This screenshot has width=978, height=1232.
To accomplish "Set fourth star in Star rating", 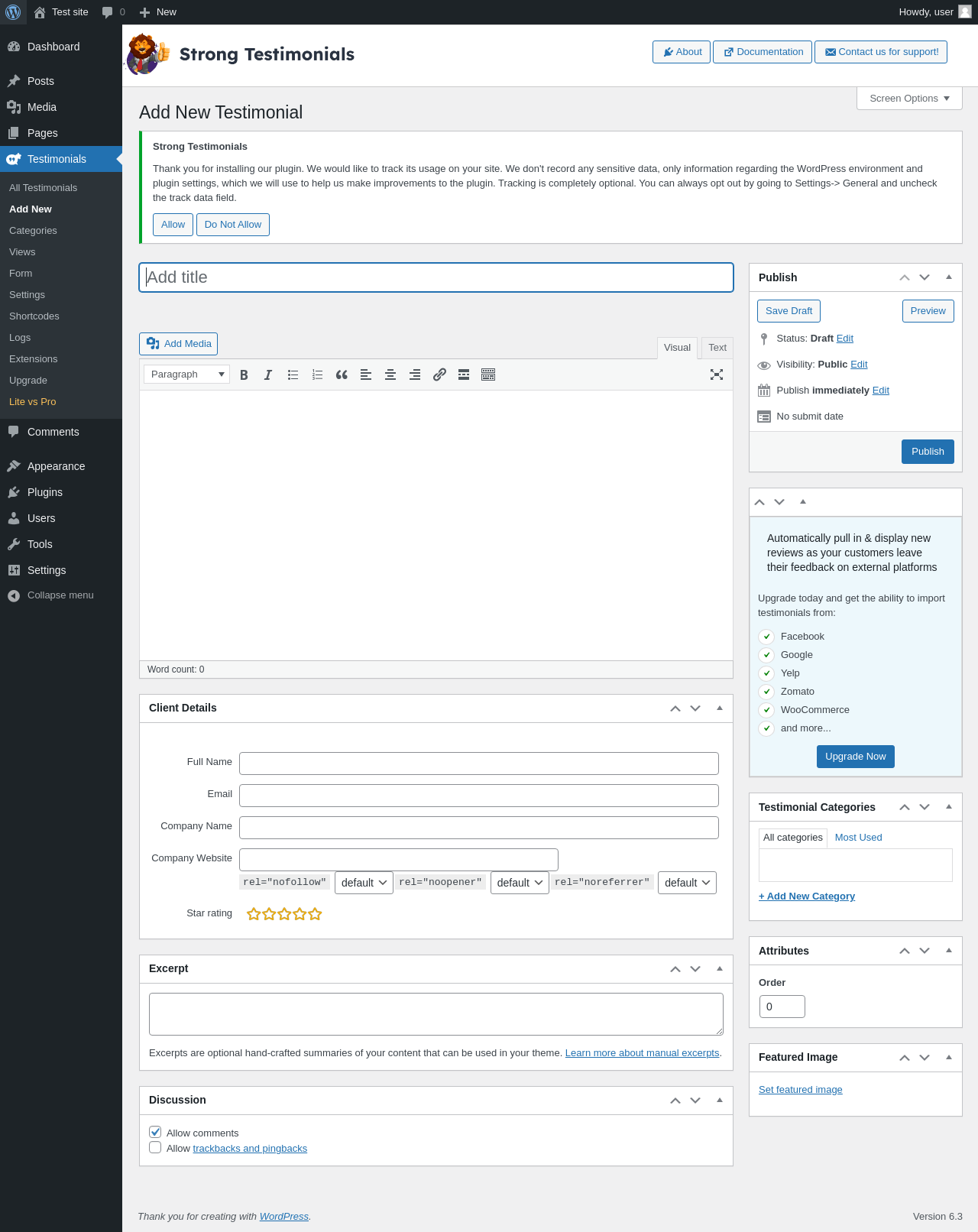I will click(300, 913).
